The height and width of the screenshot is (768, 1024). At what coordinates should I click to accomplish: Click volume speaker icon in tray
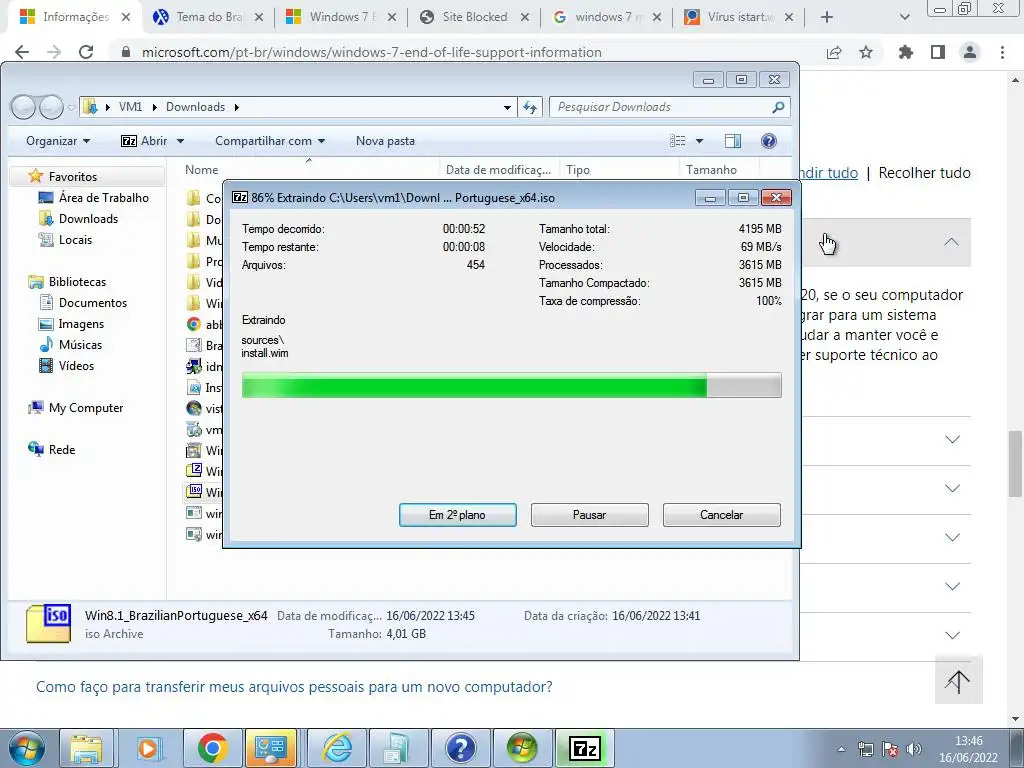point(914,749)
